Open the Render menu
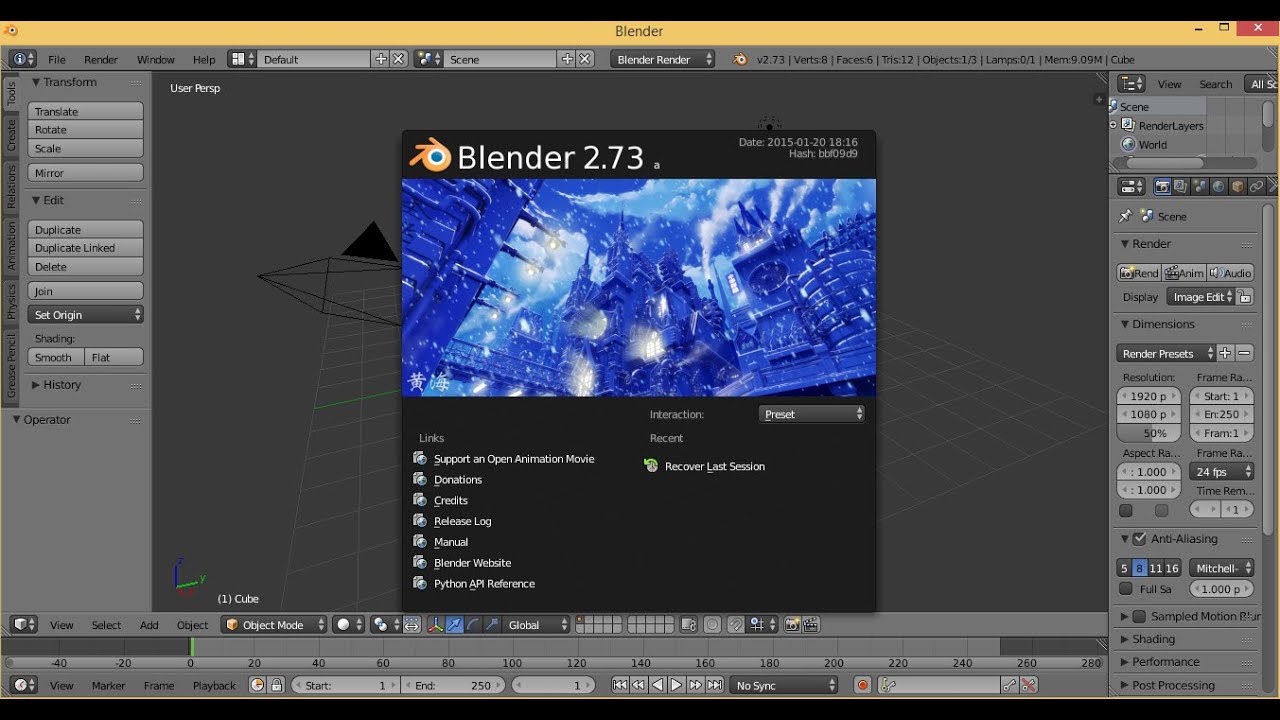 101,60
